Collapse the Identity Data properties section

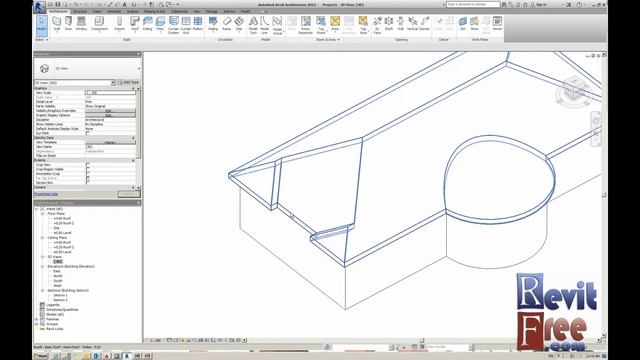133,138
